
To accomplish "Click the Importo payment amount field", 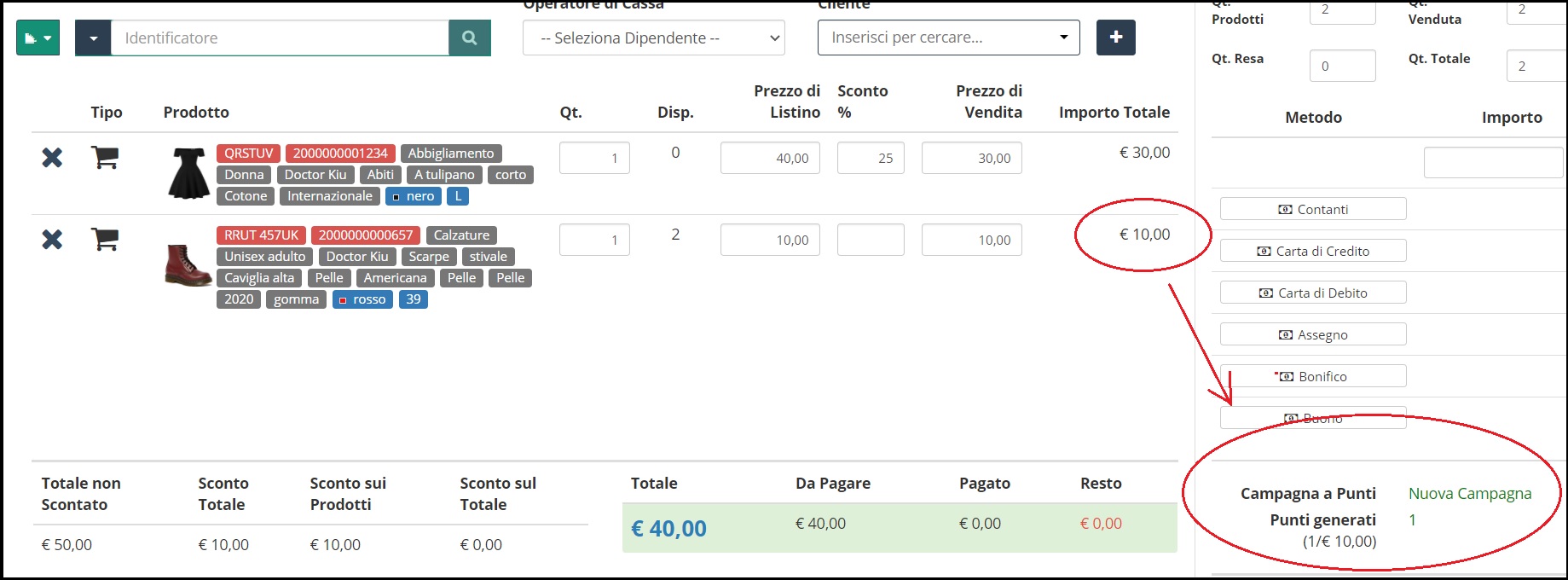I will (x=1494, y=162).
